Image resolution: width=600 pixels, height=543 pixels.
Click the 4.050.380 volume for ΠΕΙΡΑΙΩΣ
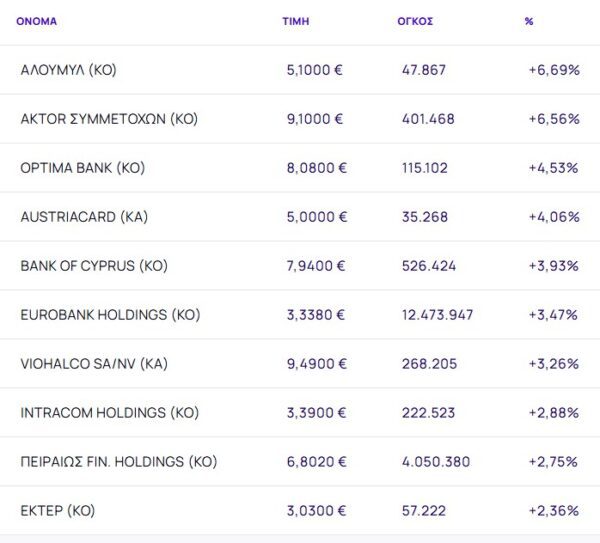click(432, 462)
